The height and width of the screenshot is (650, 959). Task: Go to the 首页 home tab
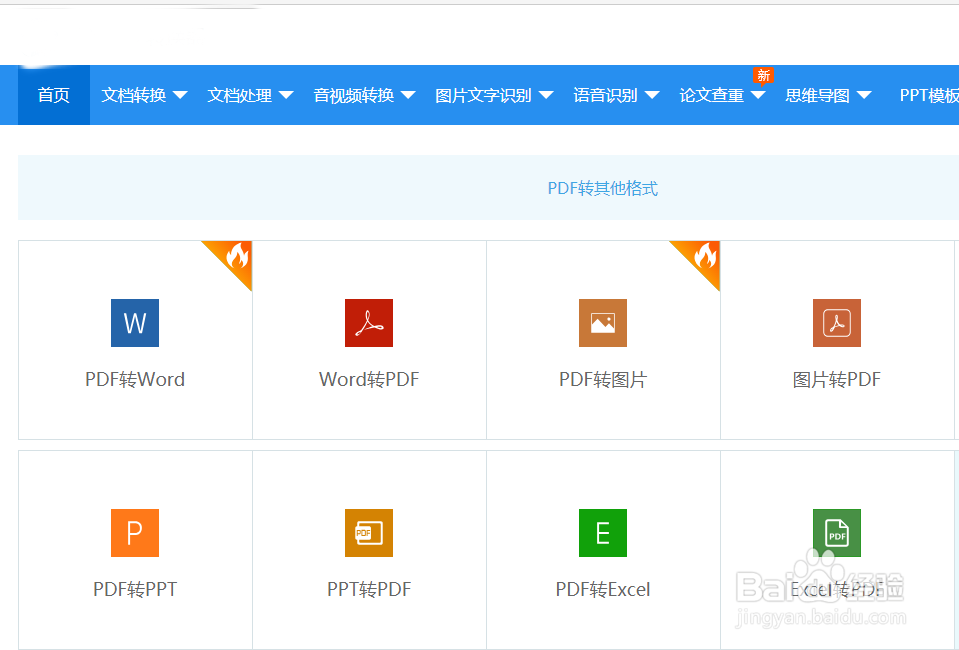point(54,95)
